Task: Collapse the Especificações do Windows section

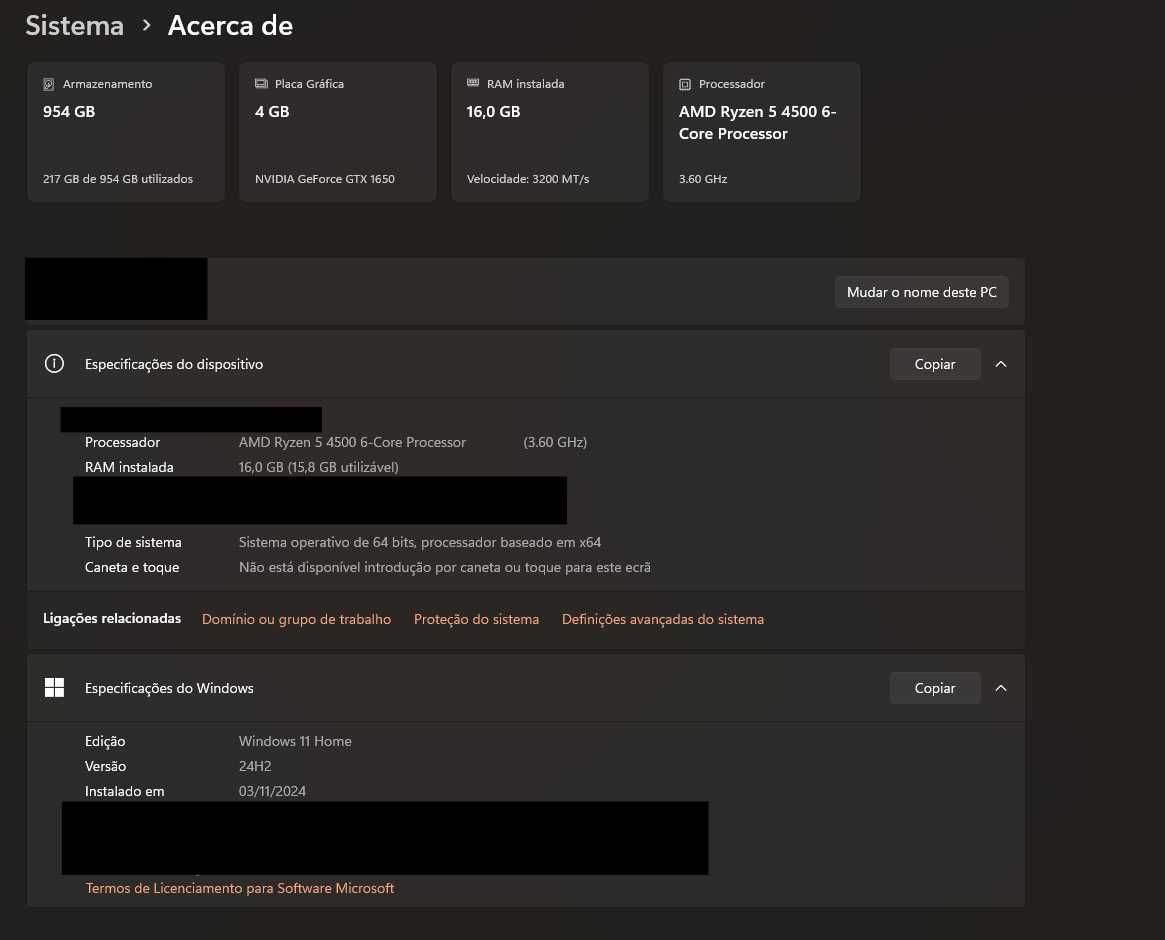Action: coord(1001,688)
